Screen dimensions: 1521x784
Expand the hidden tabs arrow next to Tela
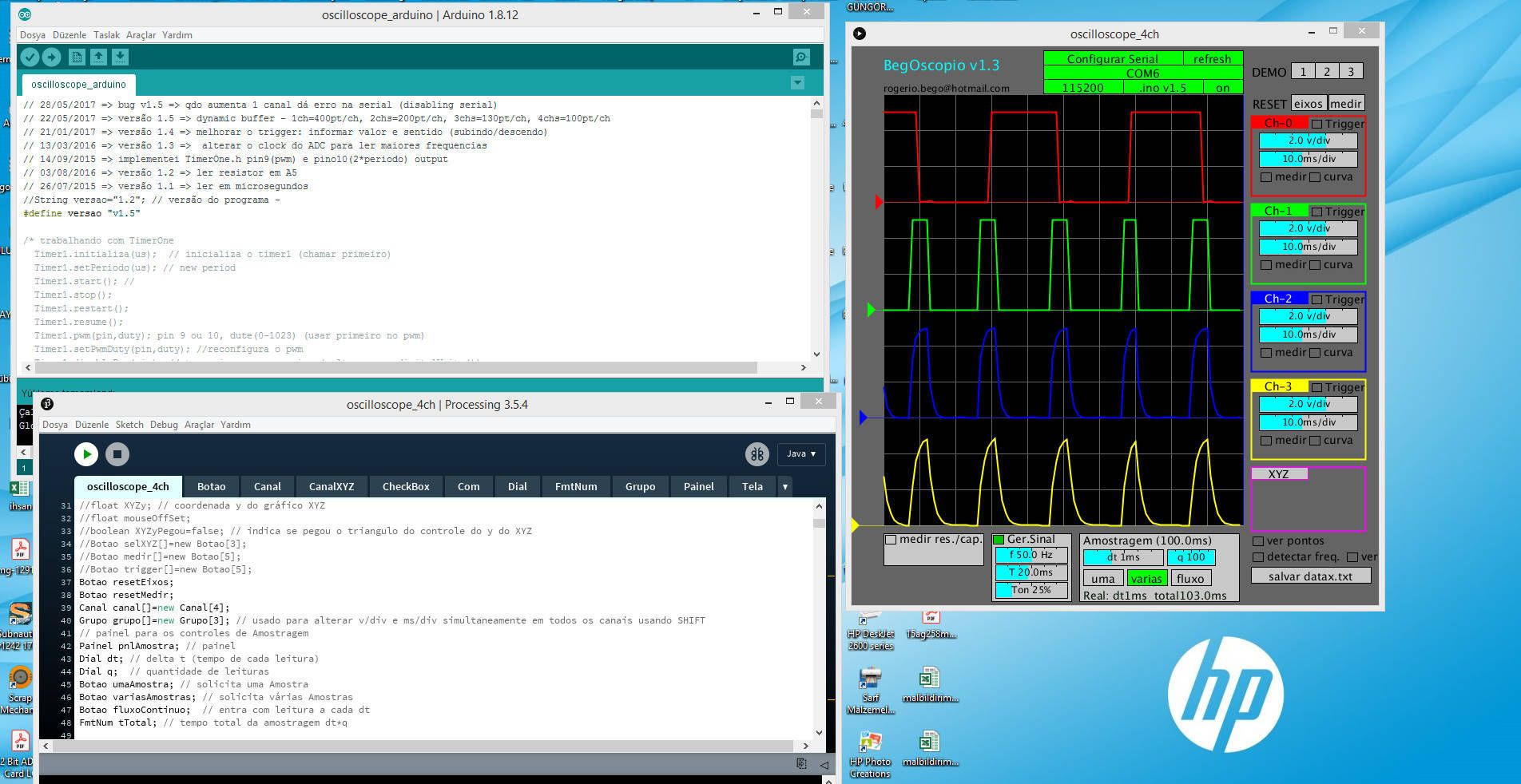click(x=785, y=486)
